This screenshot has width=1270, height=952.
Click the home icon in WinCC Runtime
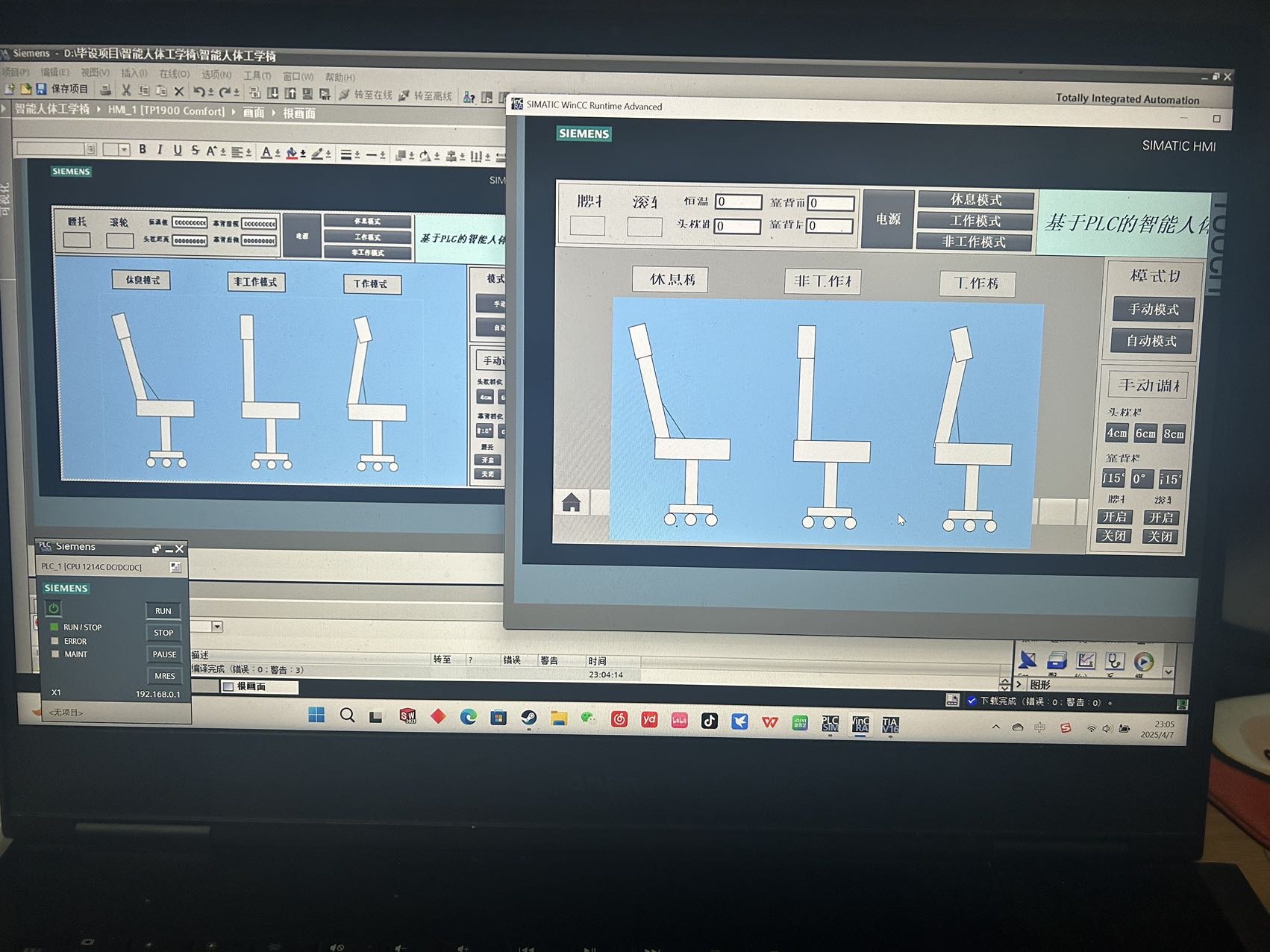click(x=572, y=503)
